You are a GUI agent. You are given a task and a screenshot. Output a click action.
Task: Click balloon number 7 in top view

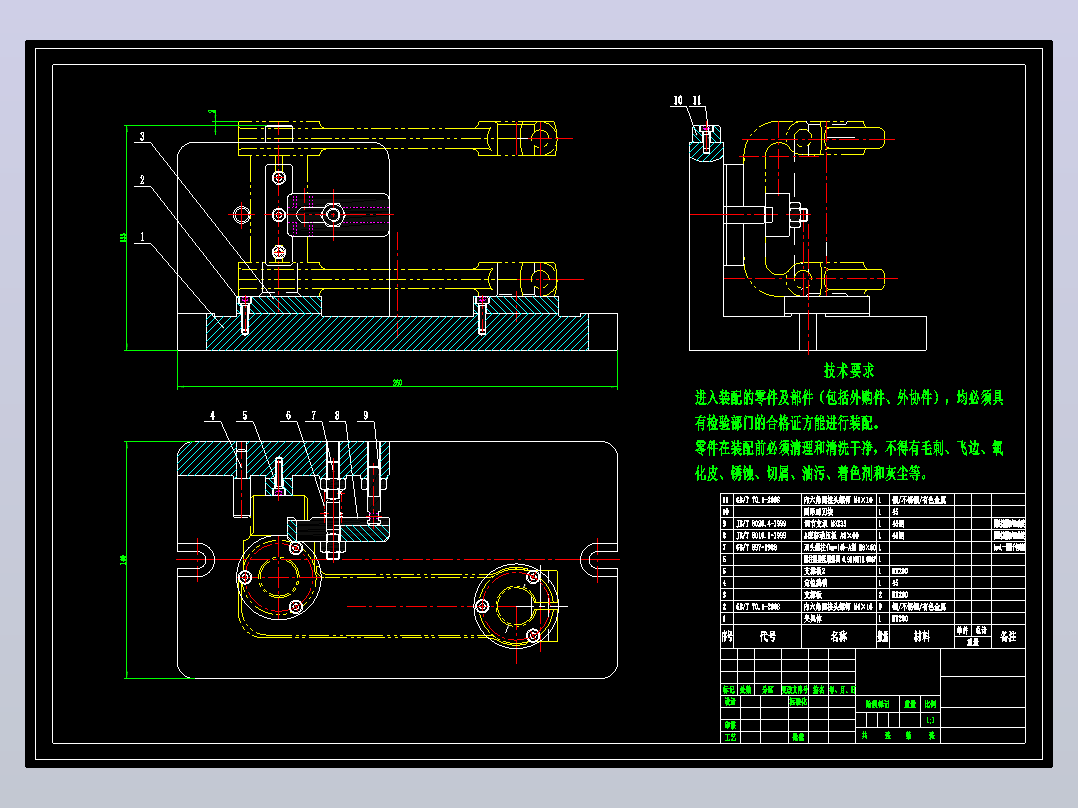pyautogui.click(x=314, y=415)
